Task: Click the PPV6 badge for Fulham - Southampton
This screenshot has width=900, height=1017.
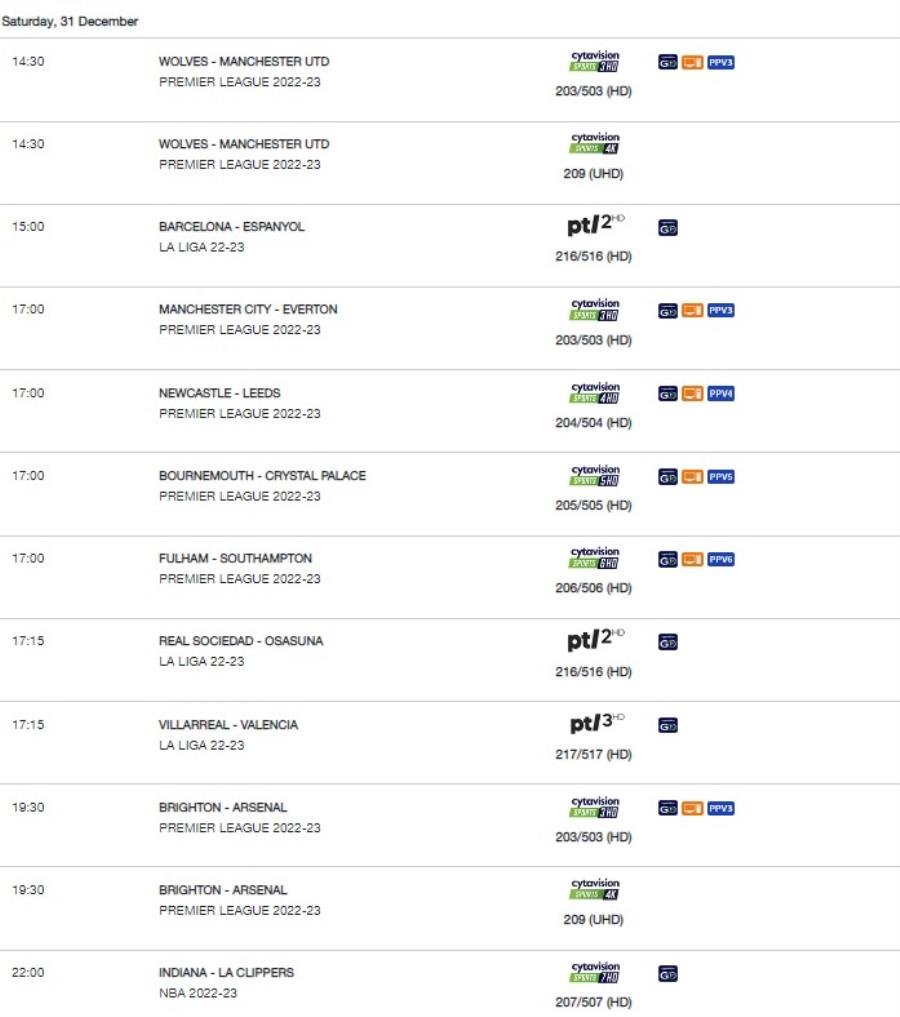Action: click(x=721, y=560)
